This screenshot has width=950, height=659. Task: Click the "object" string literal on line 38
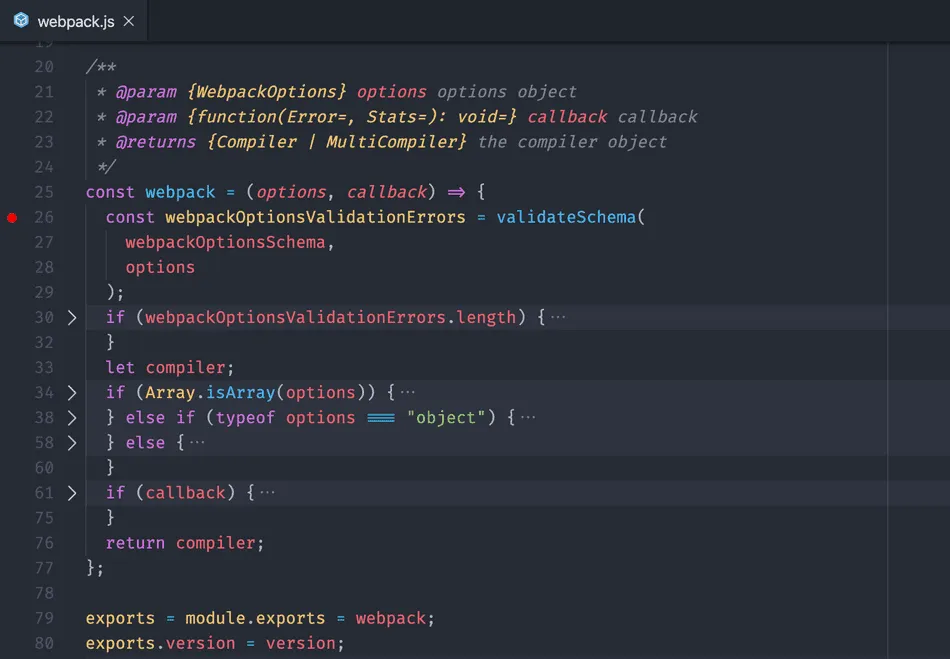tap(446, 418)
